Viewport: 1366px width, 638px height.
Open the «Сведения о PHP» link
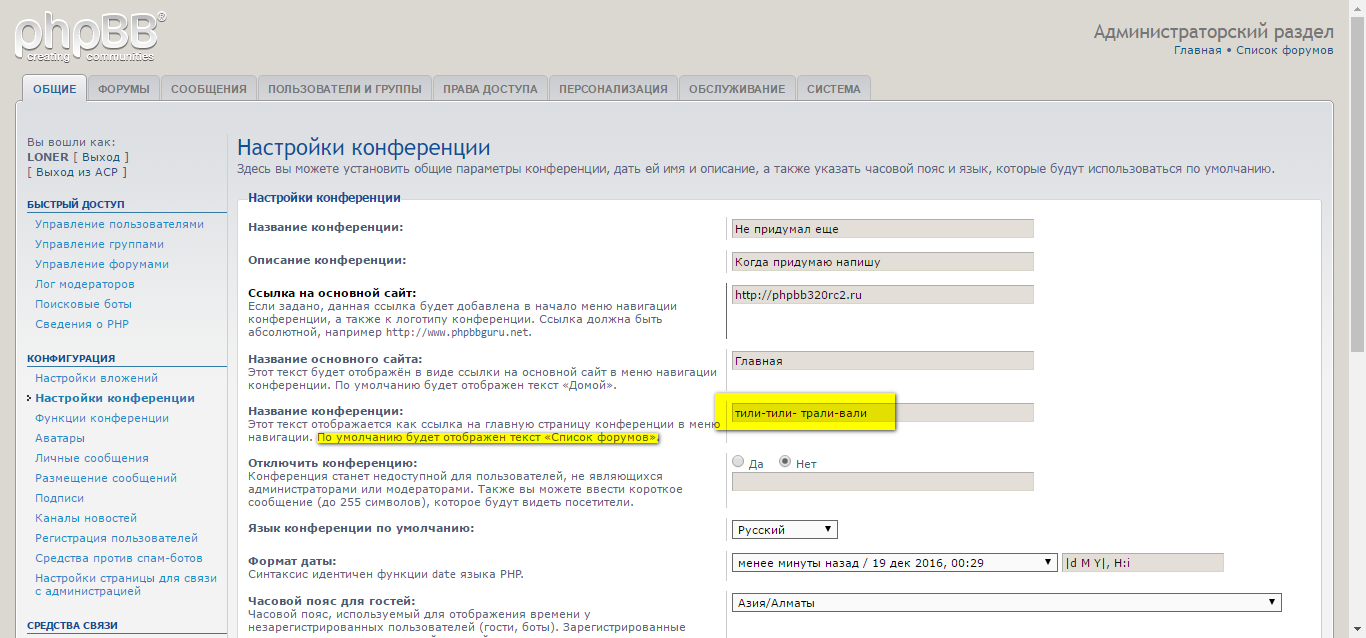[82, 324]
